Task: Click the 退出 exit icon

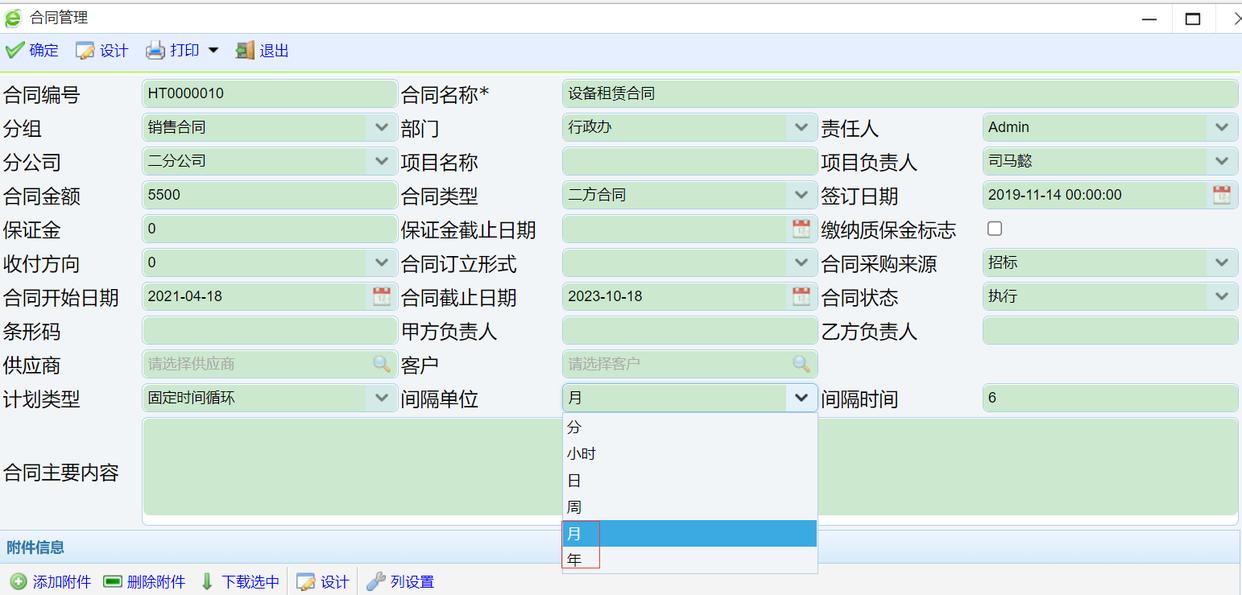Action: pos(245,50)
